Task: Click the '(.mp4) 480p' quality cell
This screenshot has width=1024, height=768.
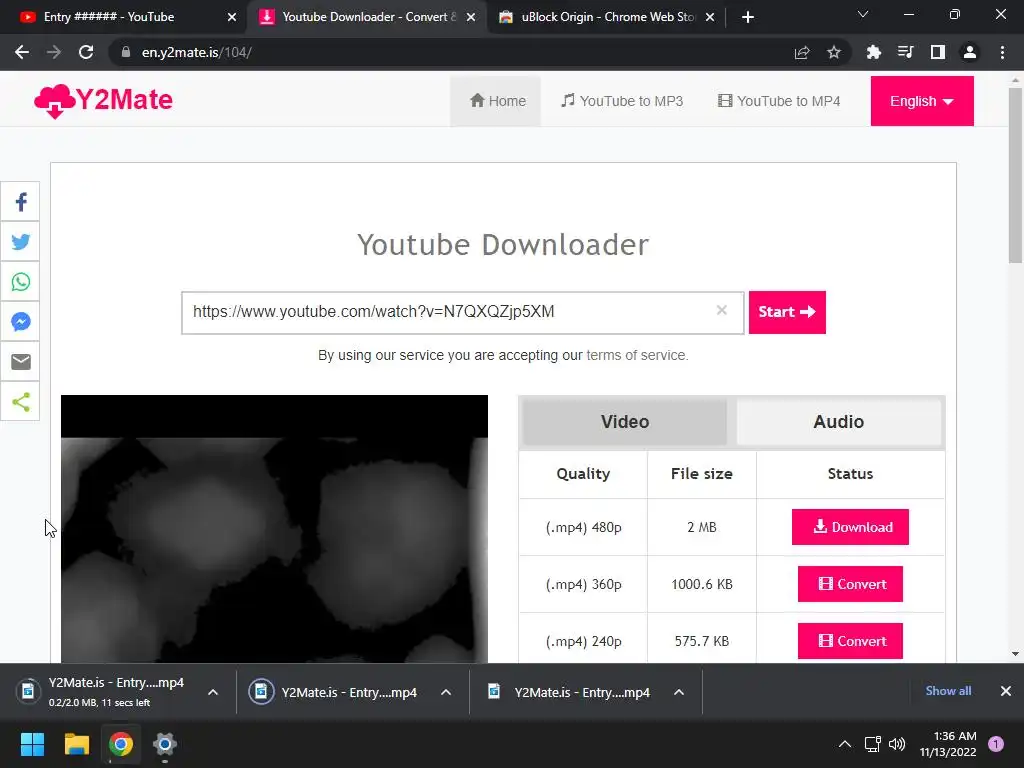Action: 583,527
